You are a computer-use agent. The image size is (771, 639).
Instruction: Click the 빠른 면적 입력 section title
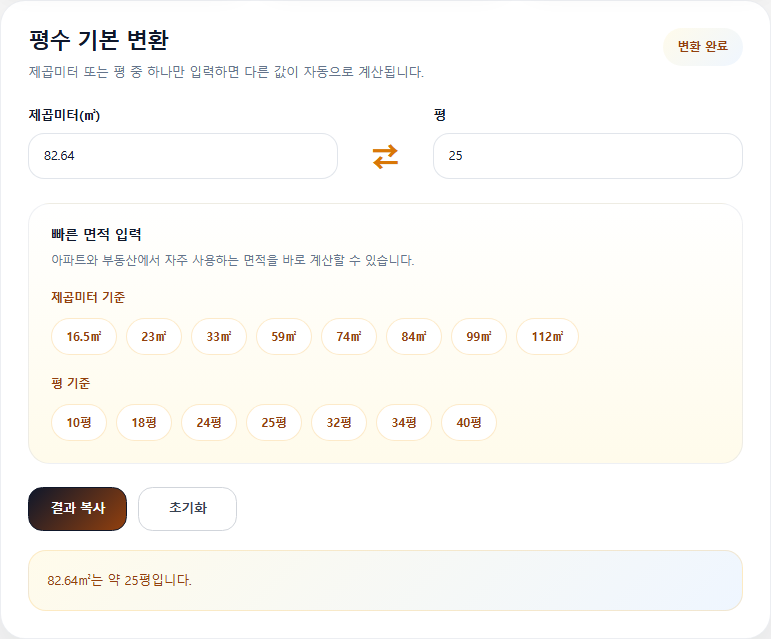pos(96,234)
